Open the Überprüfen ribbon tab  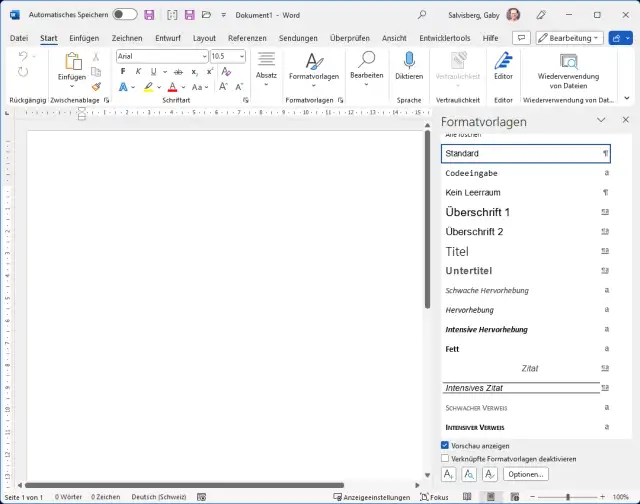(349, 37)
